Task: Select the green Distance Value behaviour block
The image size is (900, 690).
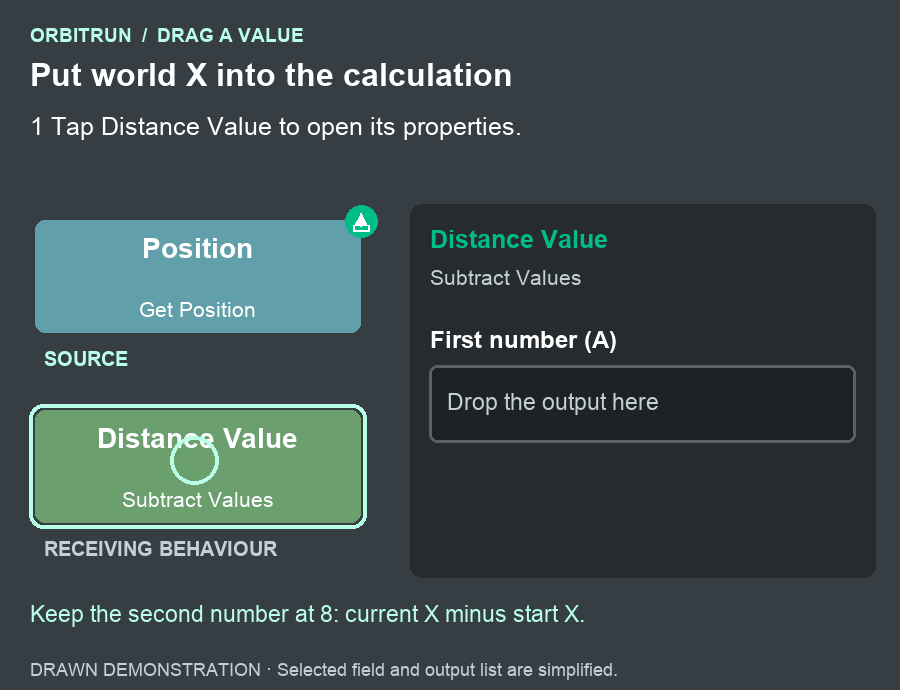Action: point(198,467)
